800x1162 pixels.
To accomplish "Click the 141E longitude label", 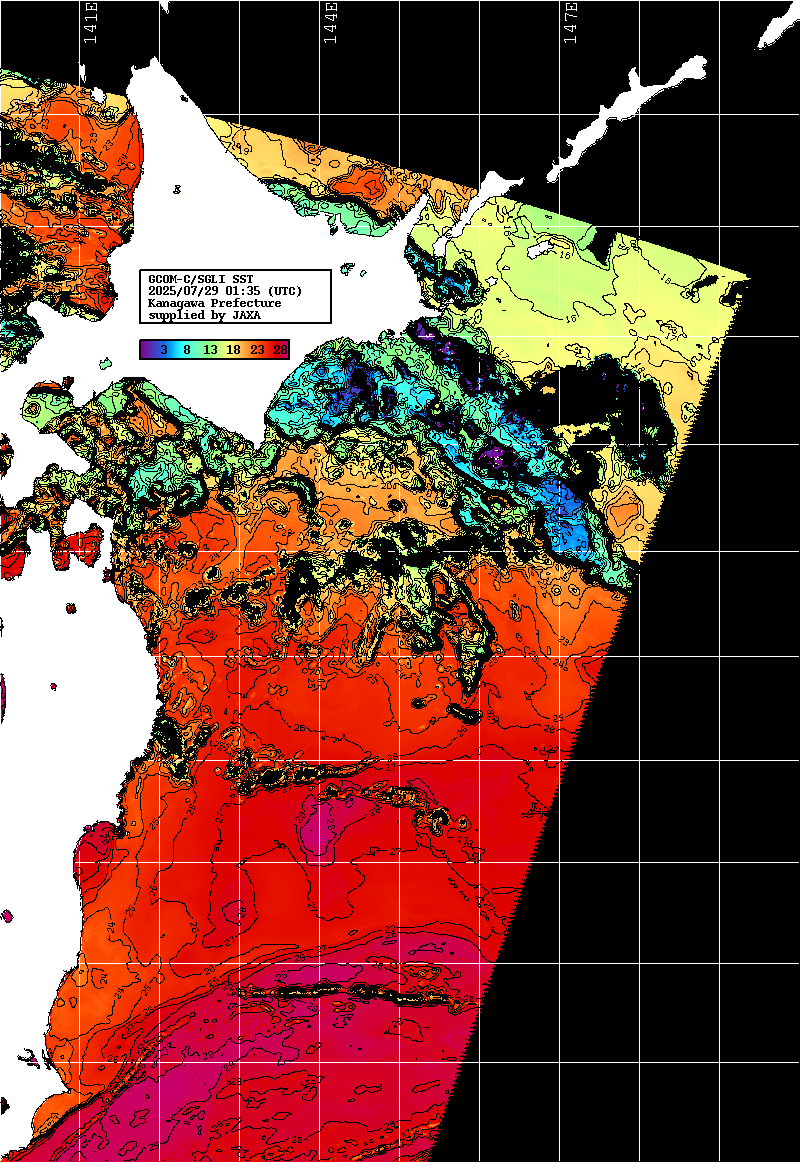I will [x=90, y=23].
